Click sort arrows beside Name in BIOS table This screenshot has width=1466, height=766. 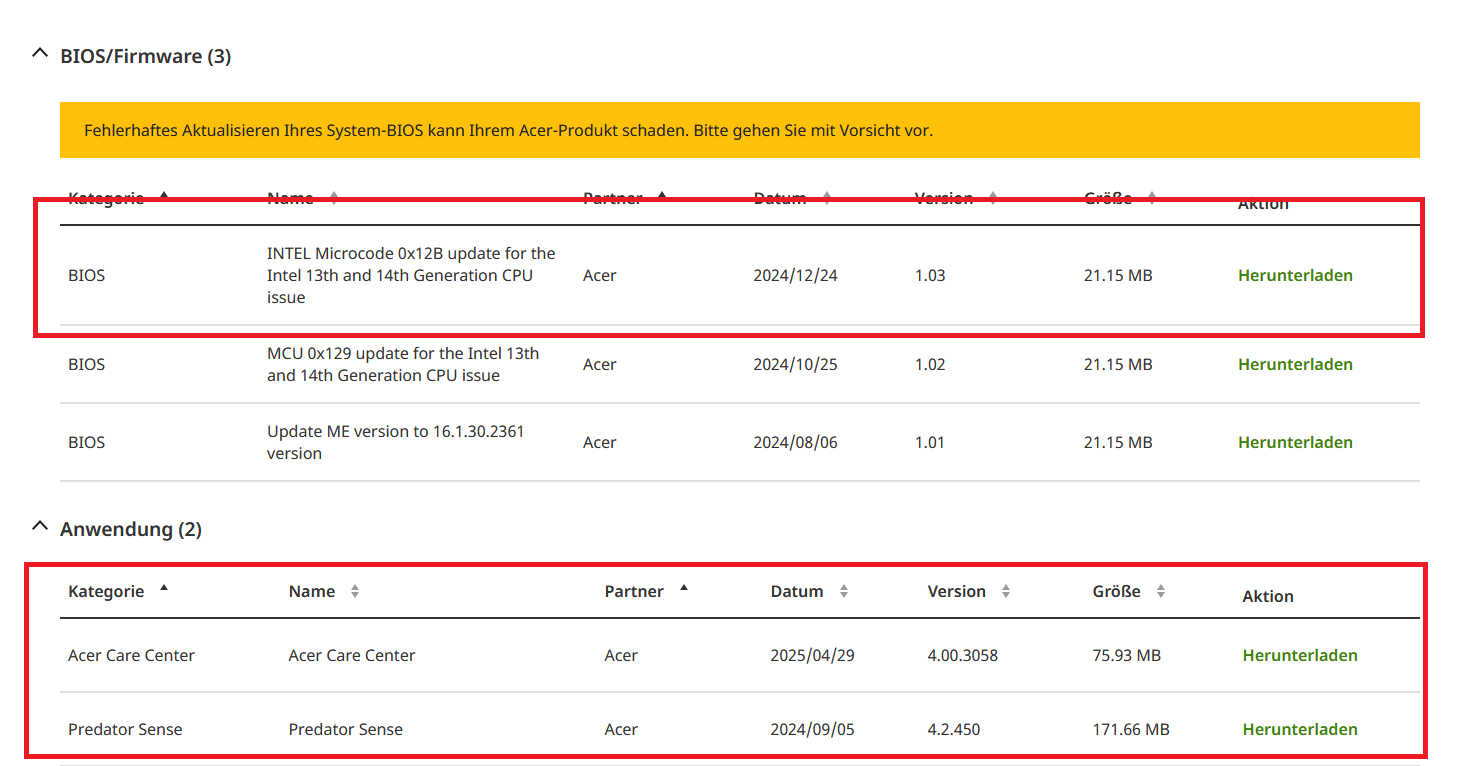pos(333,198)
